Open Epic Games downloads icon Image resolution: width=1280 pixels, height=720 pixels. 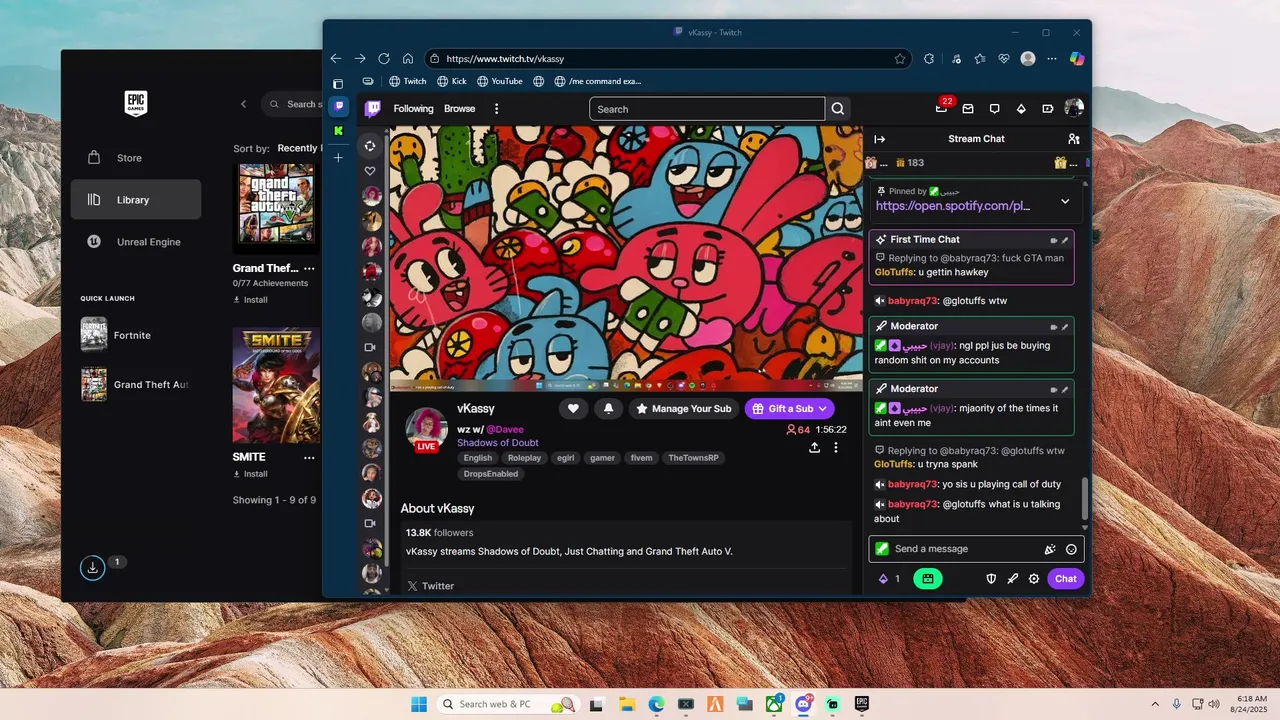pos(92,567)
